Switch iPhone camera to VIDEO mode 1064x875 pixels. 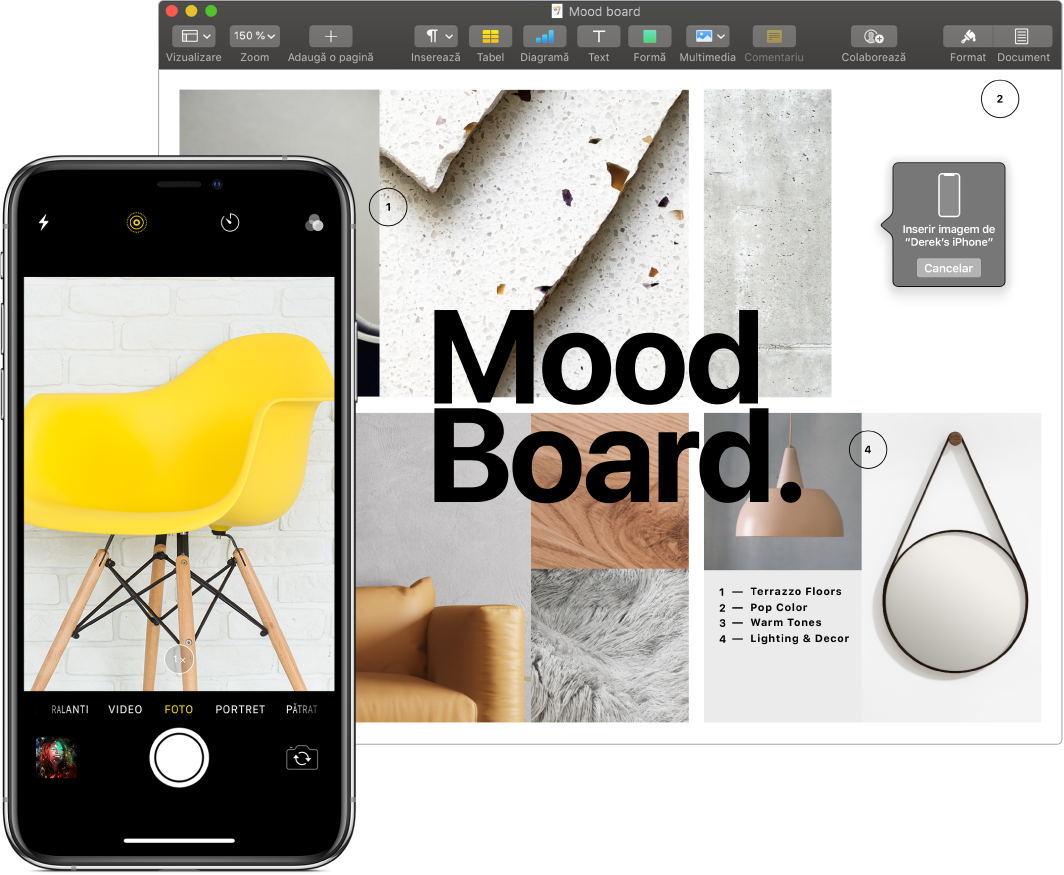pos(126,709)
